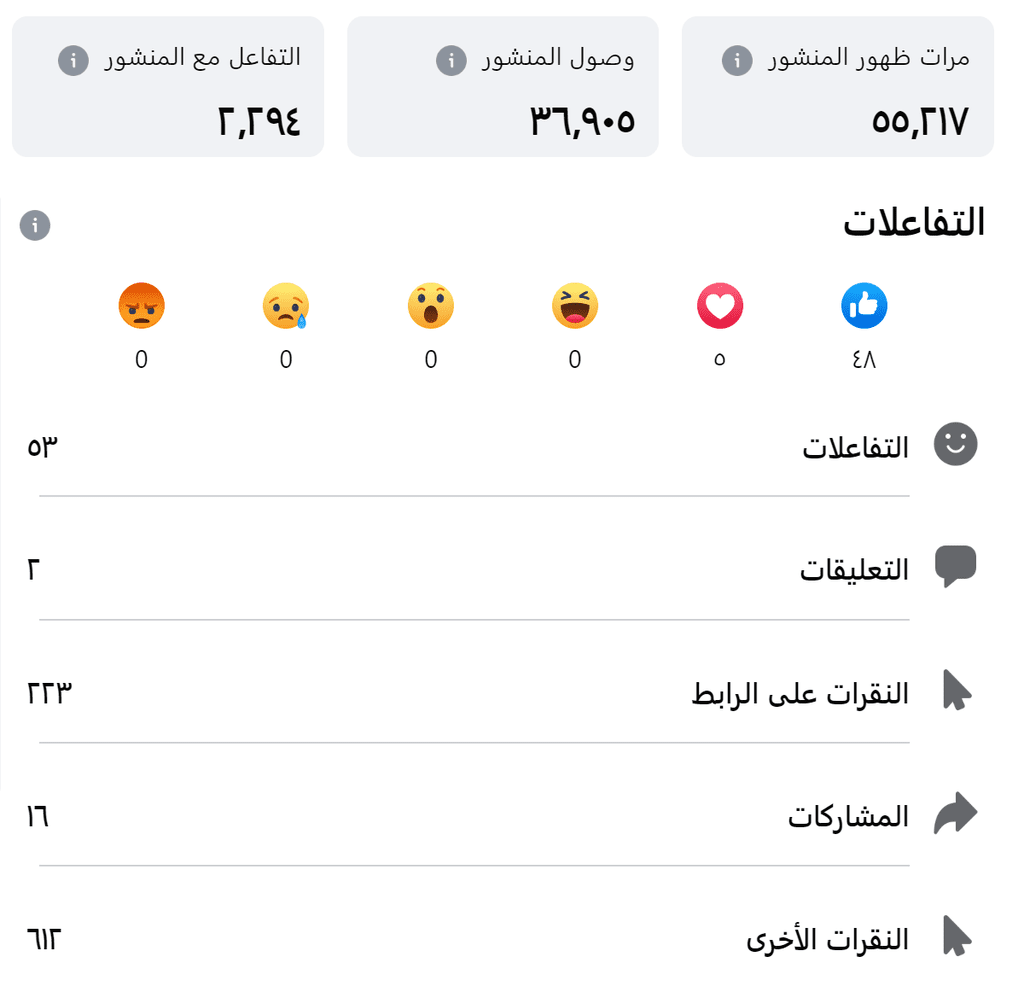Open the النقرات على الرابط row label
Image resolution: width=1024 pixels, height=986 pixels.
(x=800, y=693)
